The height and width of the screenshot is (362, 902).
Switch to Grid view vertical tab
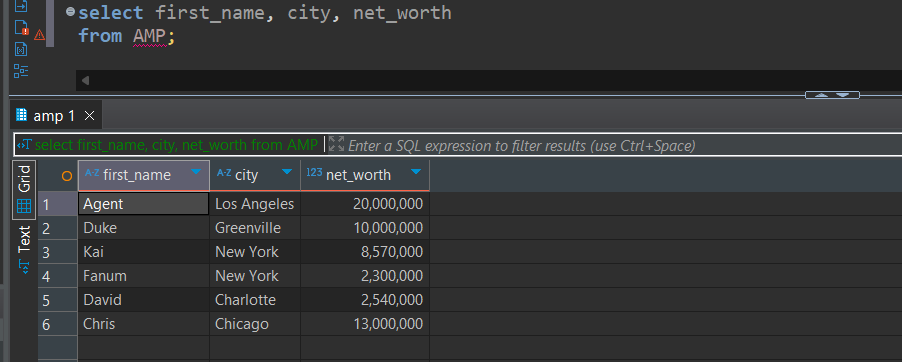[x=24, y=190]
